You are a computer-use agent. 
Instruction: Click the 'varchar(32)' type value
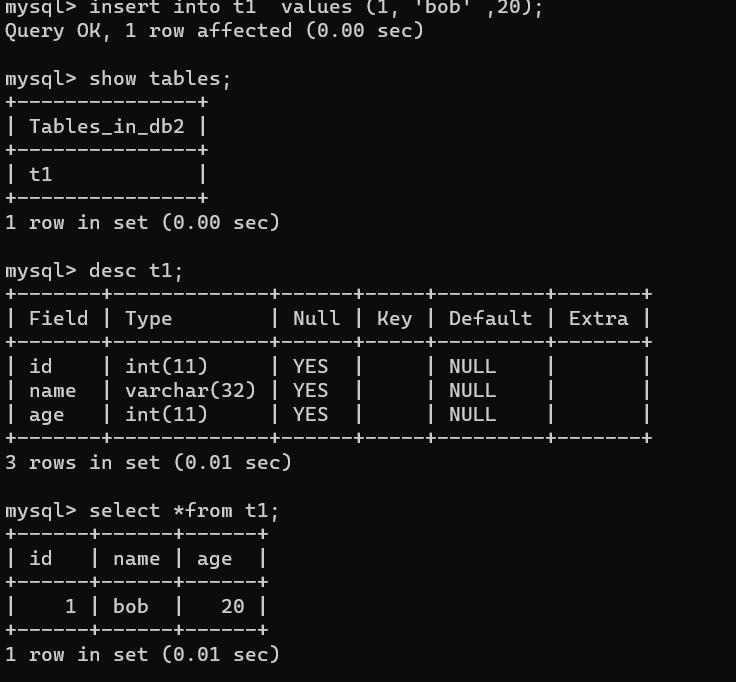pos(190,390)
